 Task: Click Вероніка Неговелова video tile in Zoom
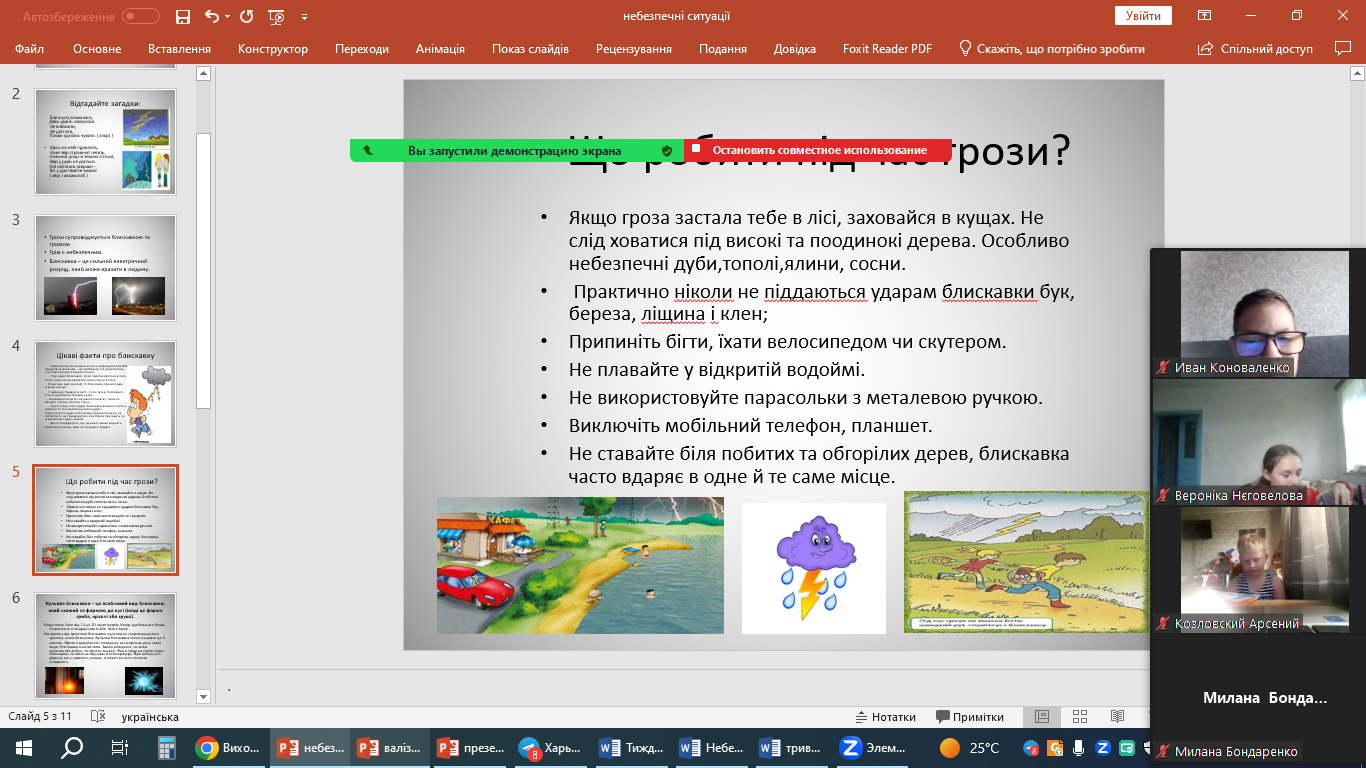click(1259, 441)
